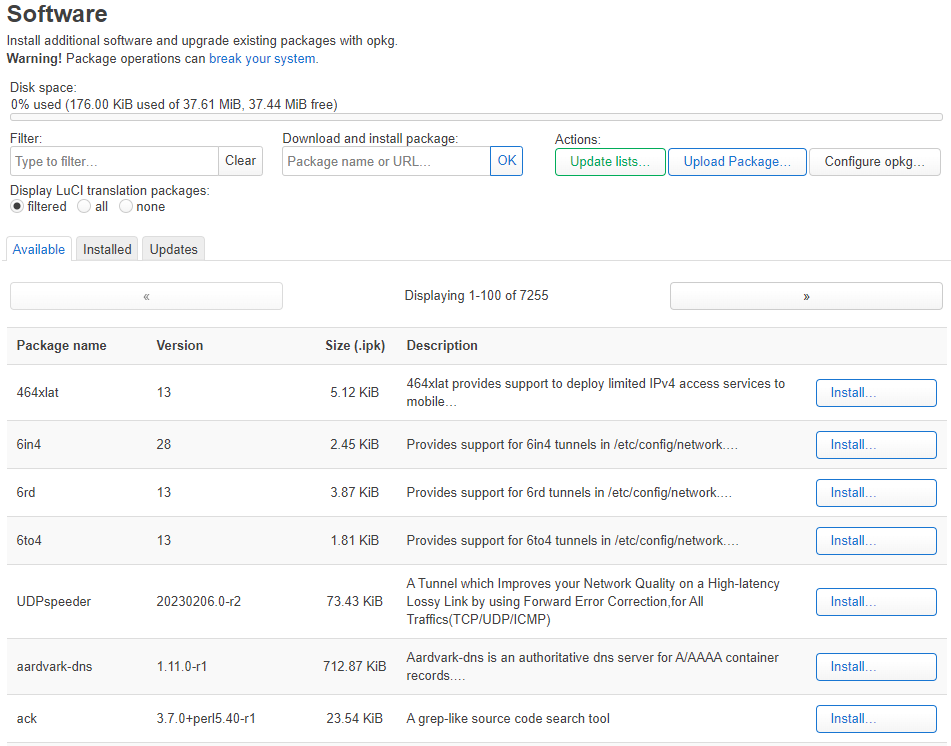Install the 6in4 package
This screenshot has height=746, width=951.
pyautogui.click(x=876, y=445)
